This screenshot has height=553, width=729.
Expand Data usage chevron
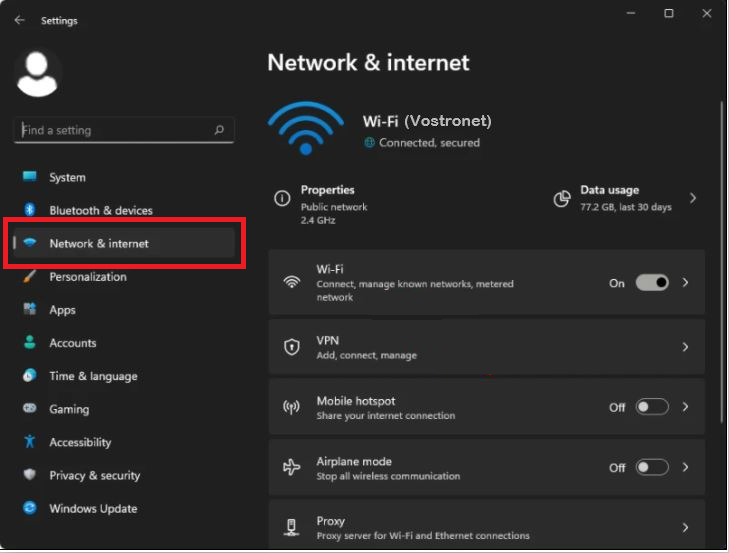(693, 198)
